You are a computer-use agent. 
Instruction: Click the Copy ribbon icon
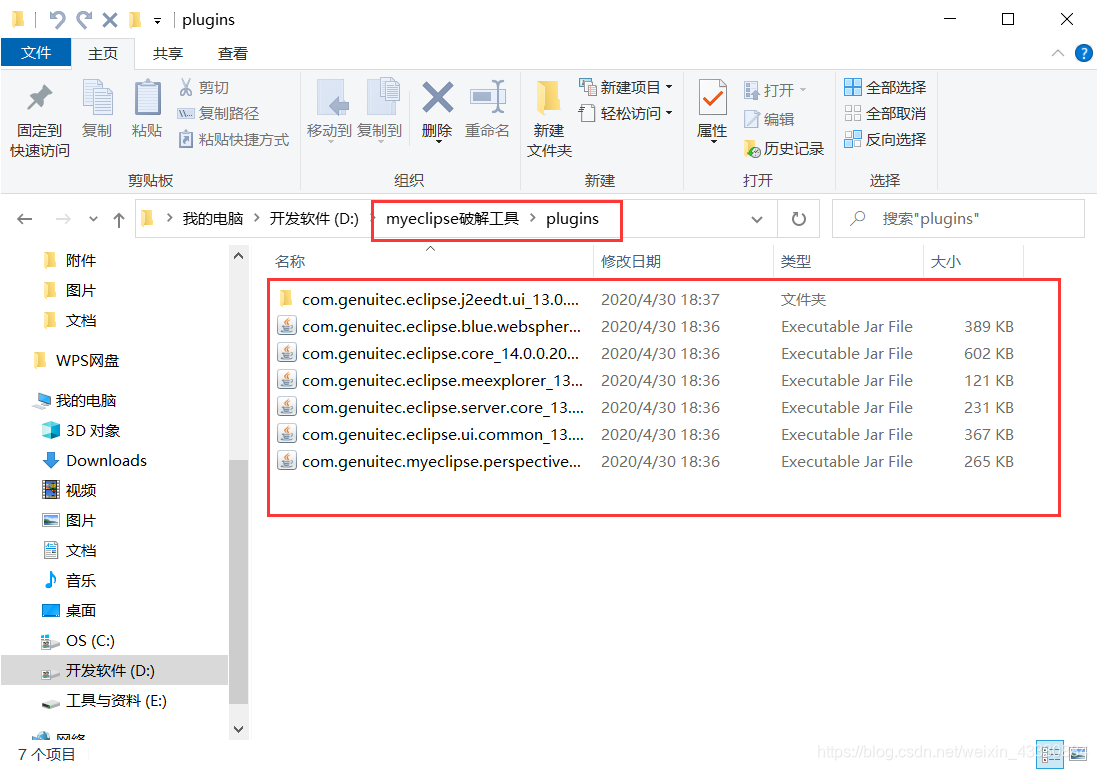[97, 98]
